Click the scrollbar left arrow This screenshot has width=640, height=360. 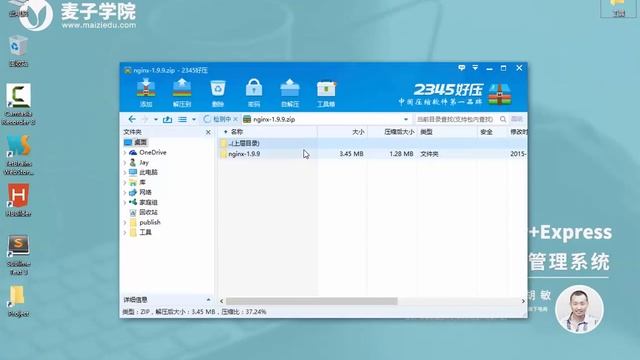222,301
